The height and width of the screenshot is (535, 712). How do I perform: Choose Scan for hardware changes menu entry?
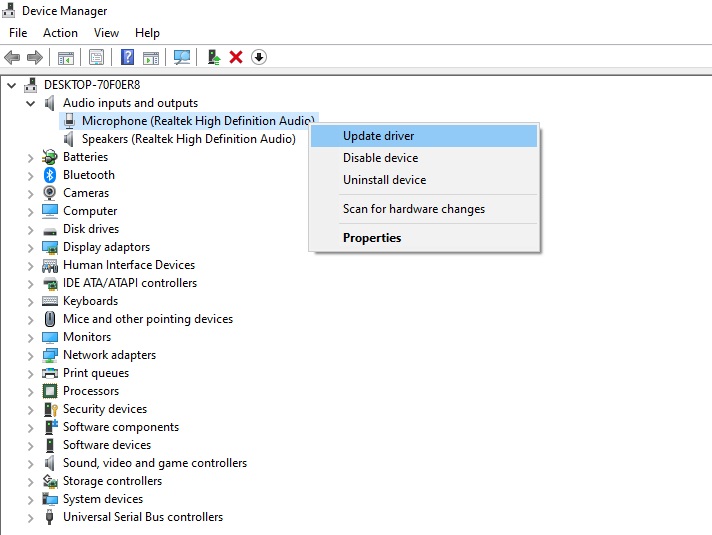424,209
